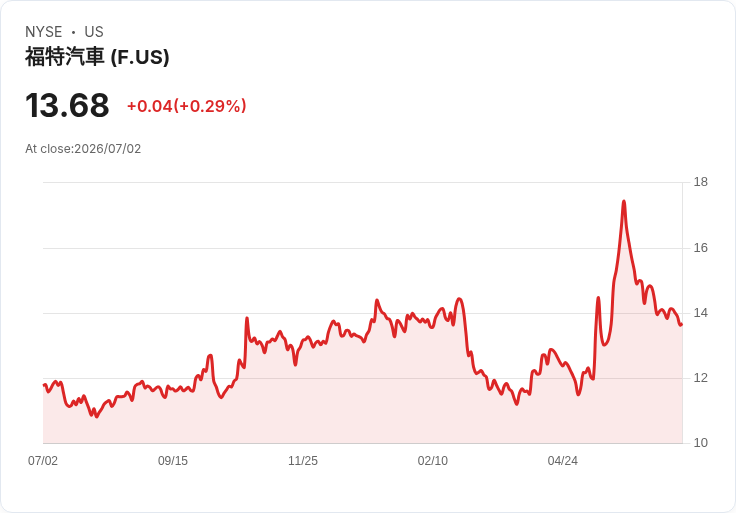Click the 16 y-axis price label
This screenshot has width=736, height=513.
[700, 248]
